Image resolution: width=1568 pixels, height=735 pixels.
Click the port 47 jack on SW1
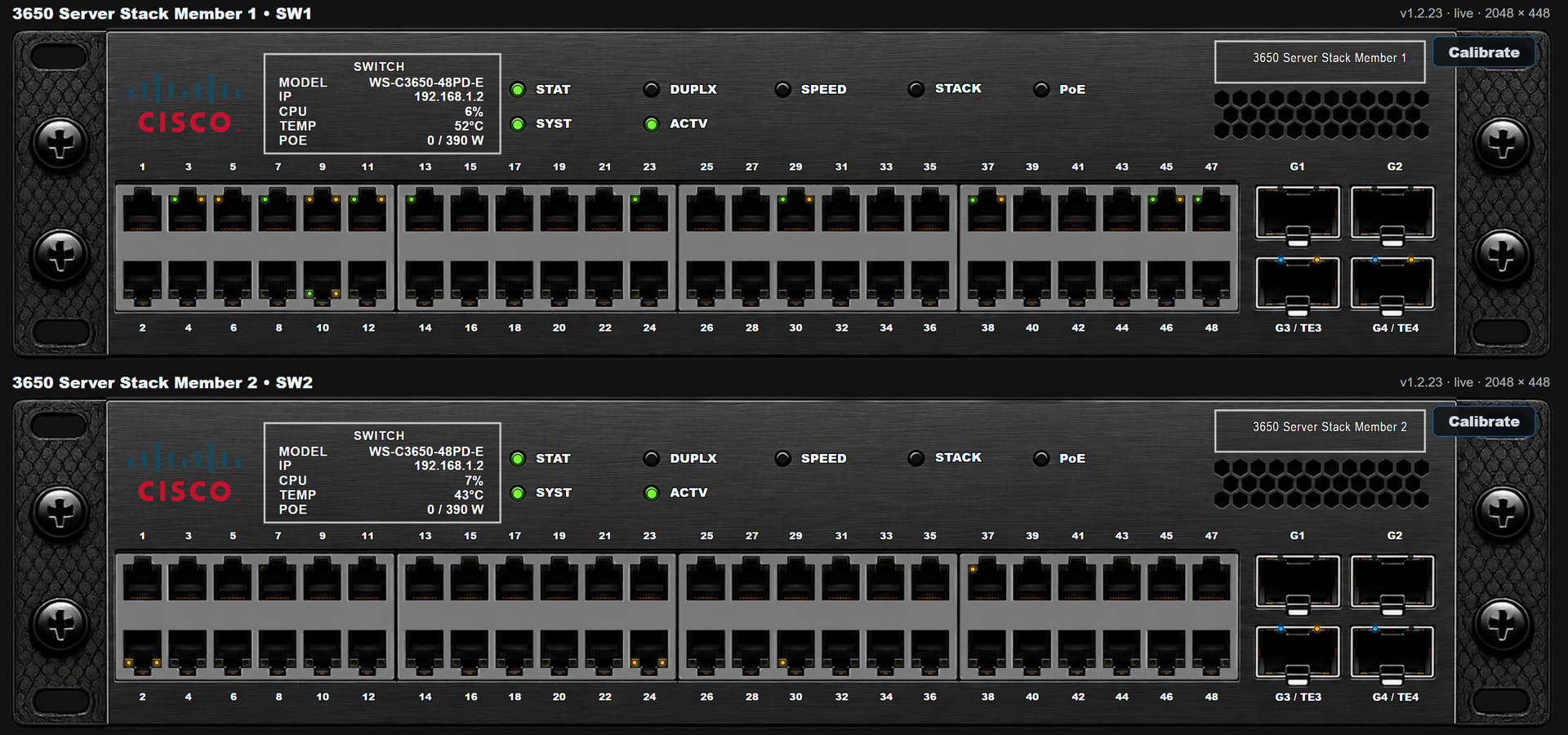[1211, 211]
